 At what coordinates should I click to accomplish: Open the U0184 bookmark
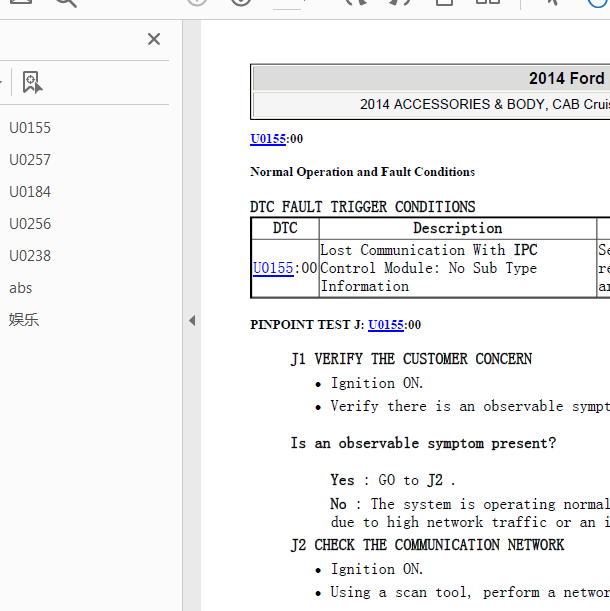click(30, 192)
